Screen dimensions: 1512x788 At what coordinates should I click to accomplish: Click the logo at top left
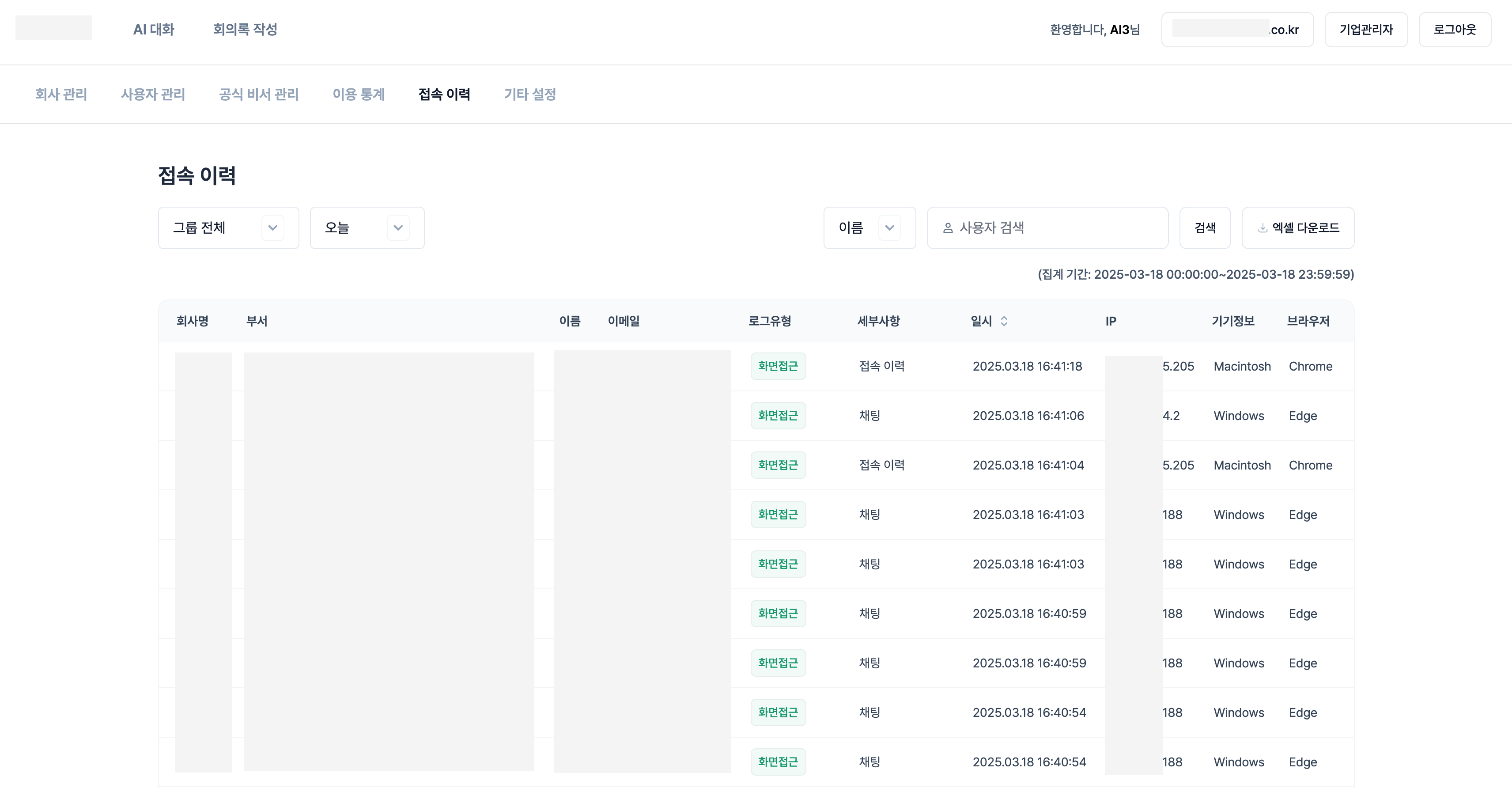pyautogui.click(x=53, y=28)
